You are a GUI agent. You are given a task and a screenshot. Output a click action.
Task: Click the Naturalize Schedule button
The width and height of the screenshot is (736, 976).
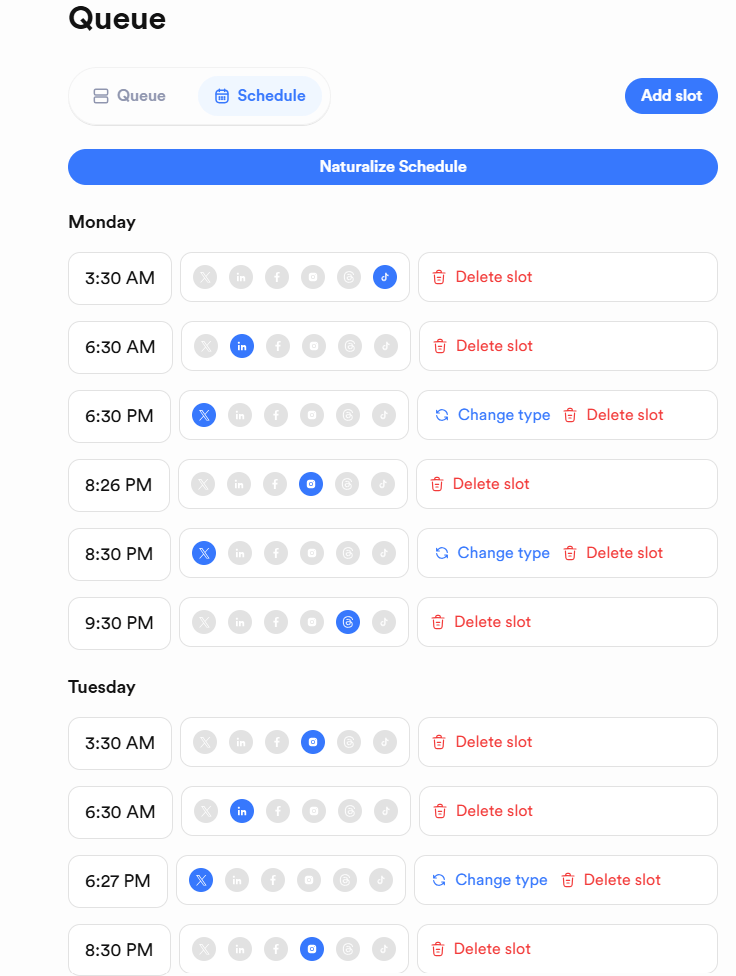[x=393, y=167]
